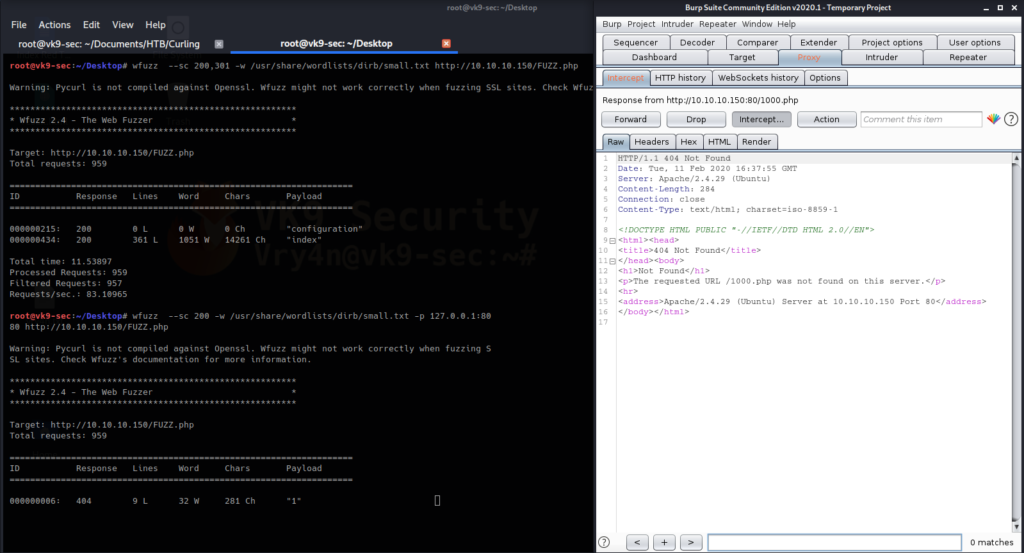Click the response scrollbar down arrow
Viewport: 1024px width, 553px height.
click(1016, 526)
